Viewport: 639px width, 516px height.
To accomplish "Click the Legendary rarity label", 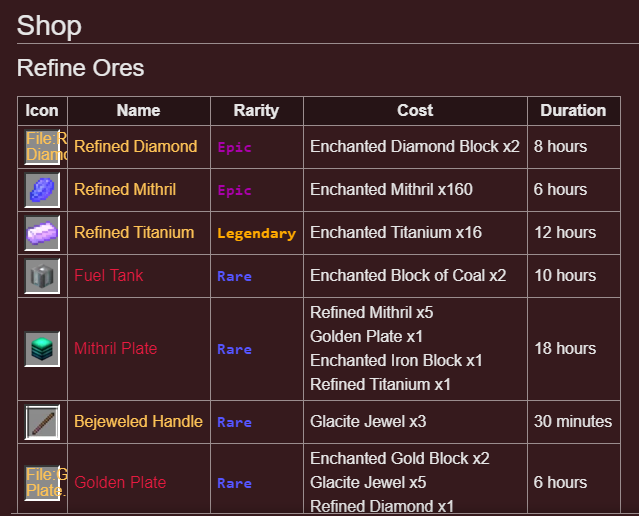I will tap(256, 233).
